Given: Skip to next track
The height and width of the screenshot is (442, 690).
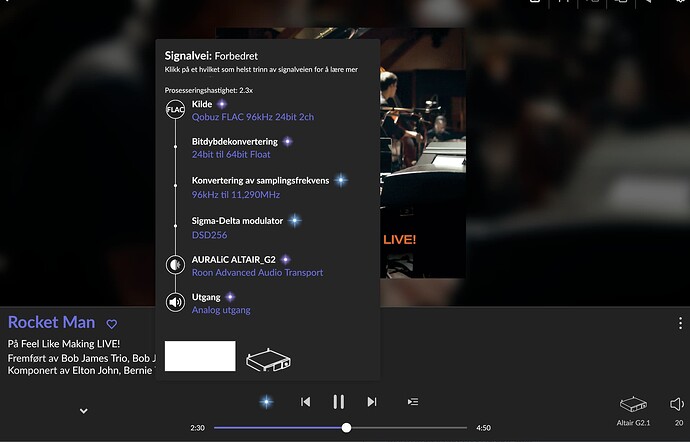Looking at the screenshot, I should pos(372,401).
